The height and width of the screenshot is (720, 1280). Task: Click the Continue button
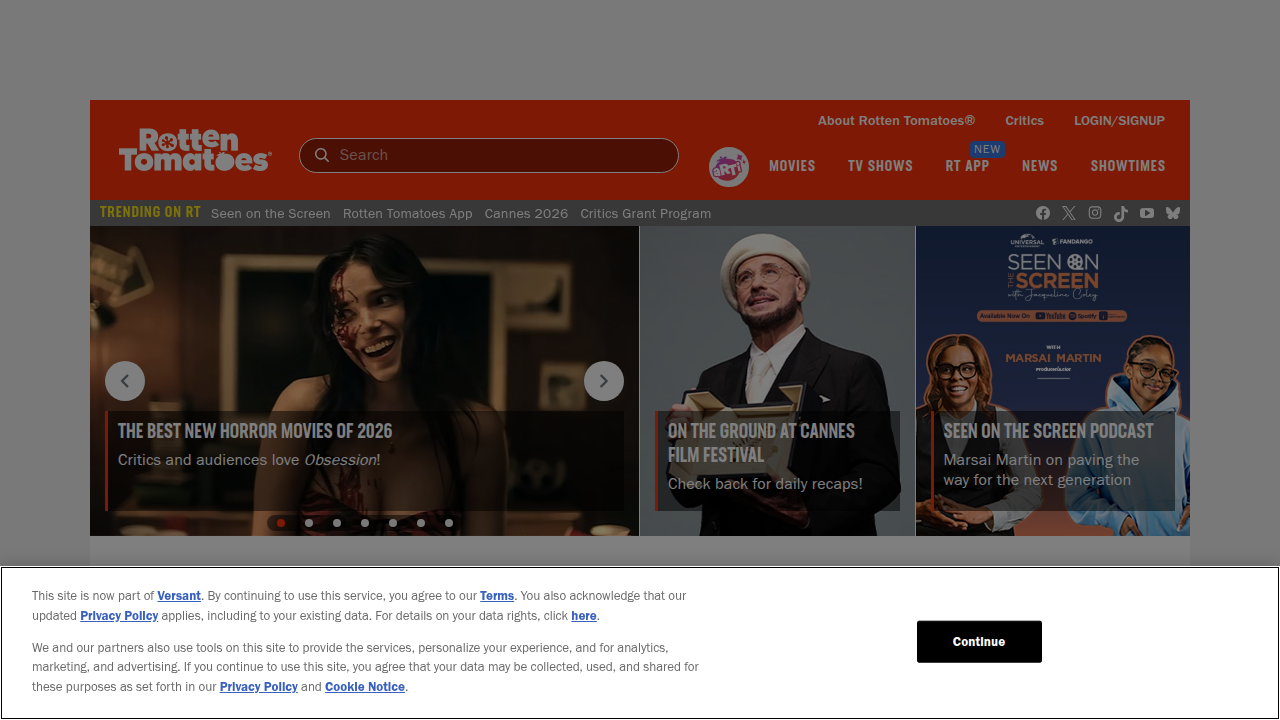(979, 642)
